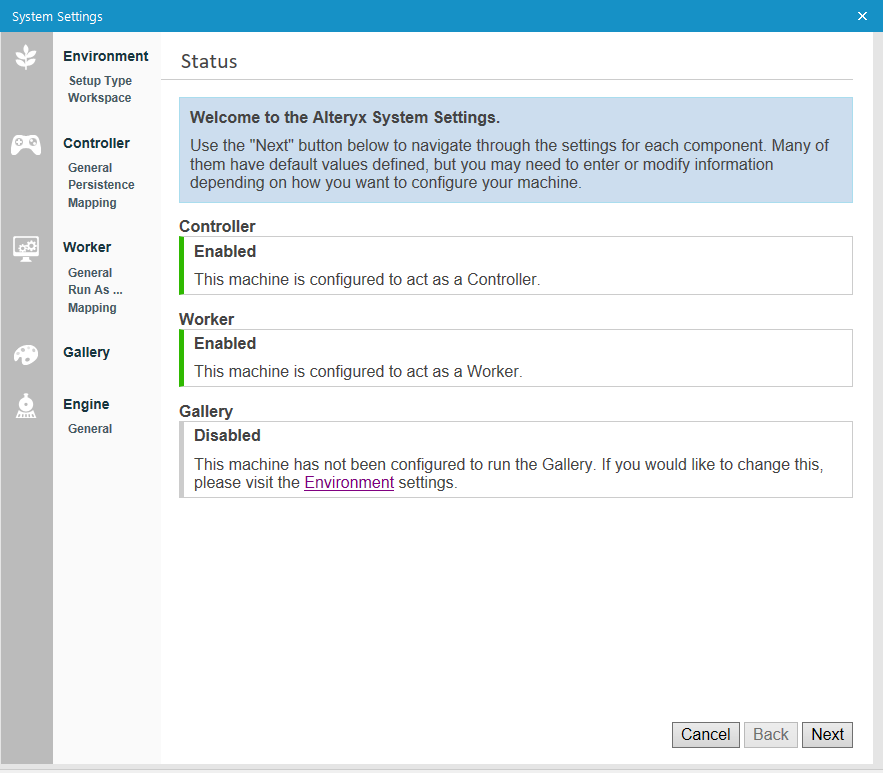The image size is (883, 773).
Task: Open Persistence settings under Controller
Action: (x=101, y=185)
